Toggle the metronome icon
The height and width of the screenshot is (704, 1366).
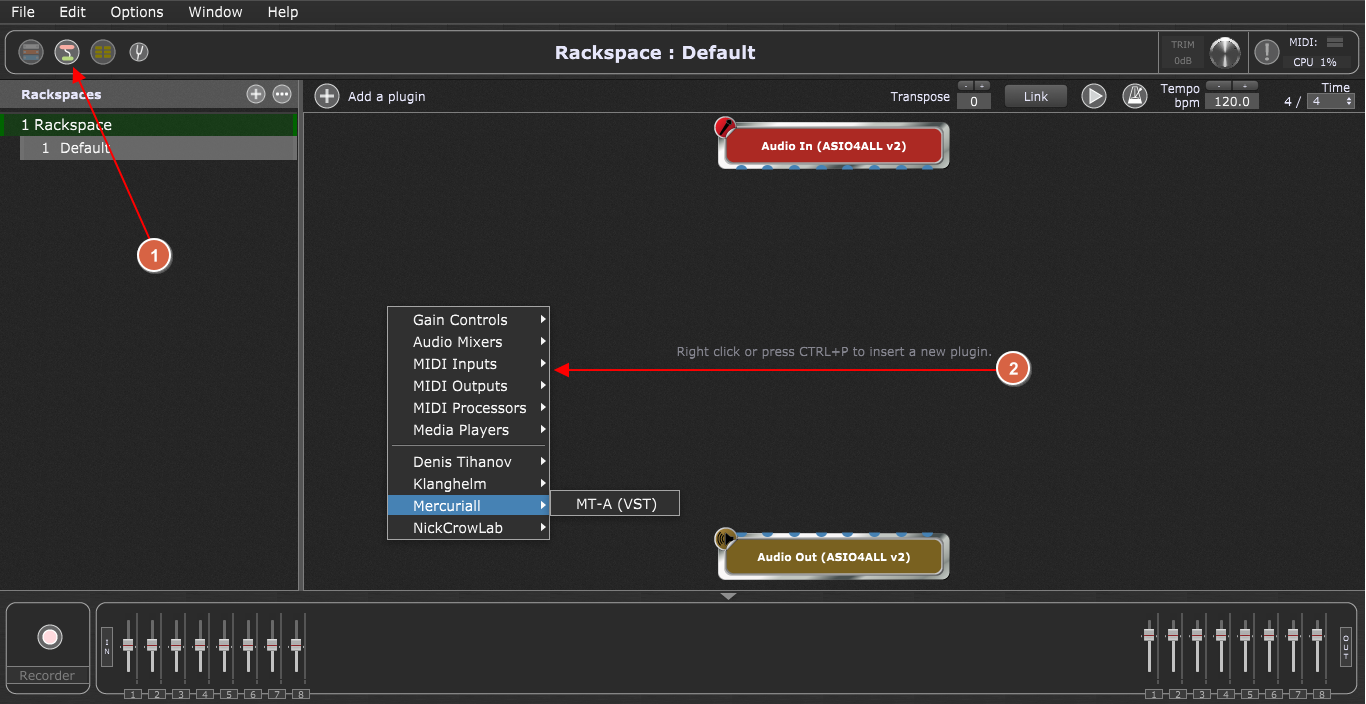(x=1134, y=96)
